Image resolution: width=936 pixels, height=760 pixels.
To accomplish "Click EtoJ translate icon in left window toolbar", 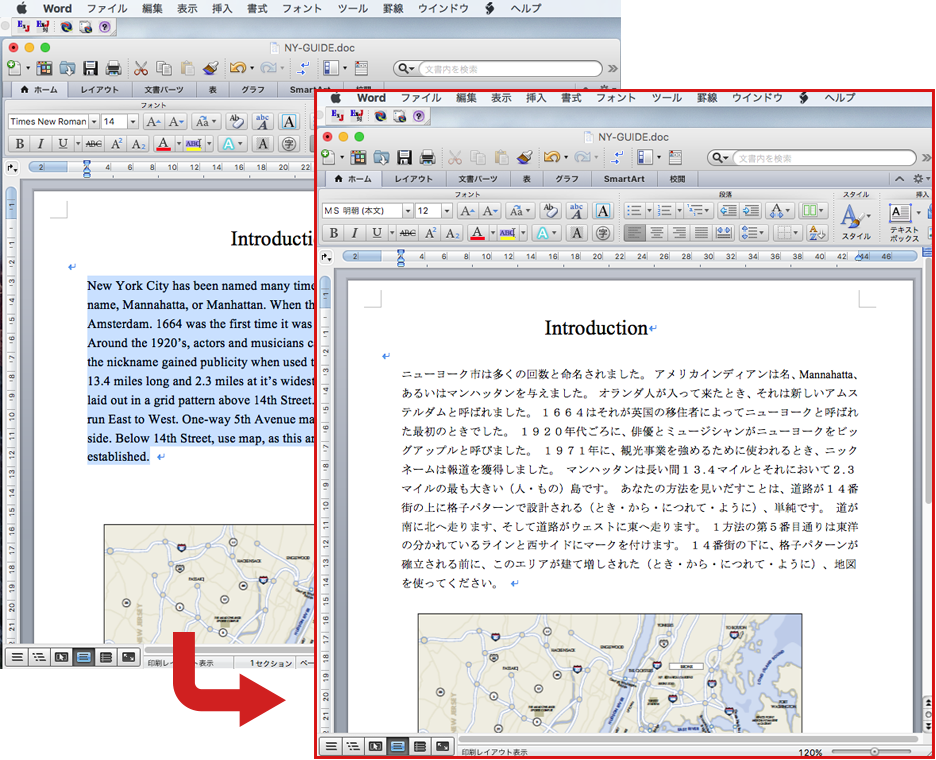I will (23, 26).
